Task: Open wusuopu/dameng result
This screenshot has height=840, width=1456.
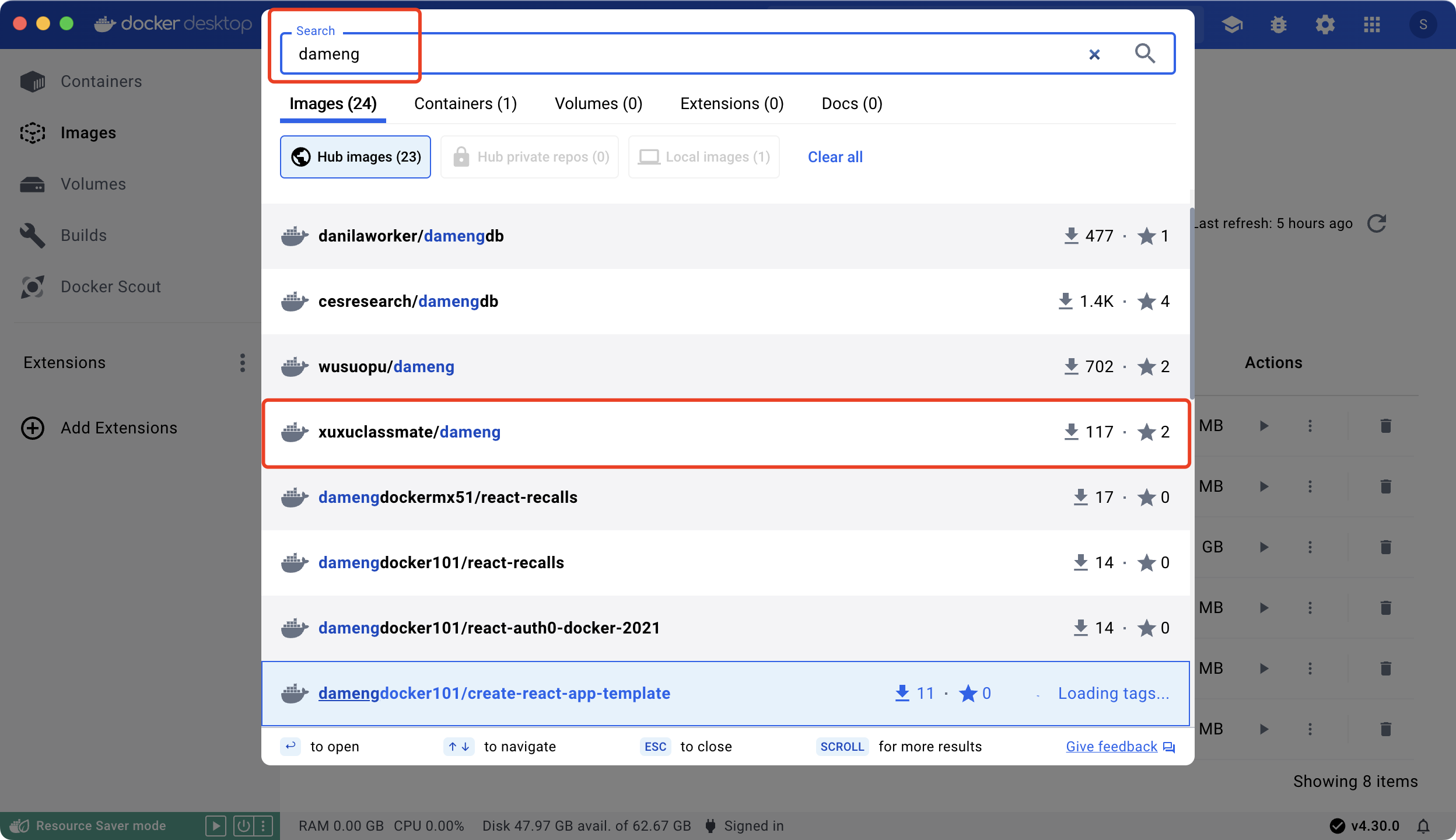Action: coord(726,367)
